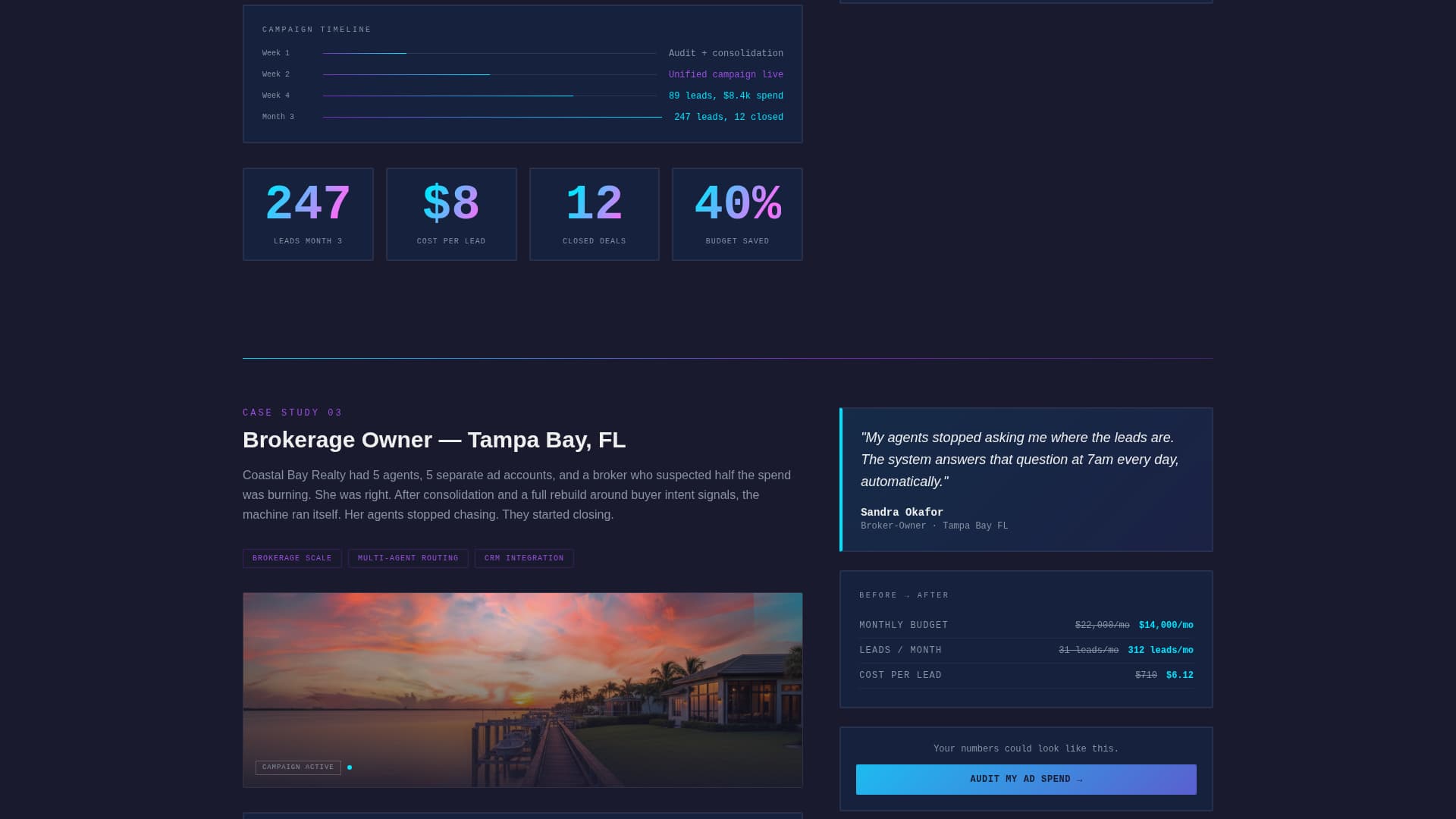Click the Sandra Okafor testimonial quote
This screenshot has width=1456, height=819.
pos(1020,460)
